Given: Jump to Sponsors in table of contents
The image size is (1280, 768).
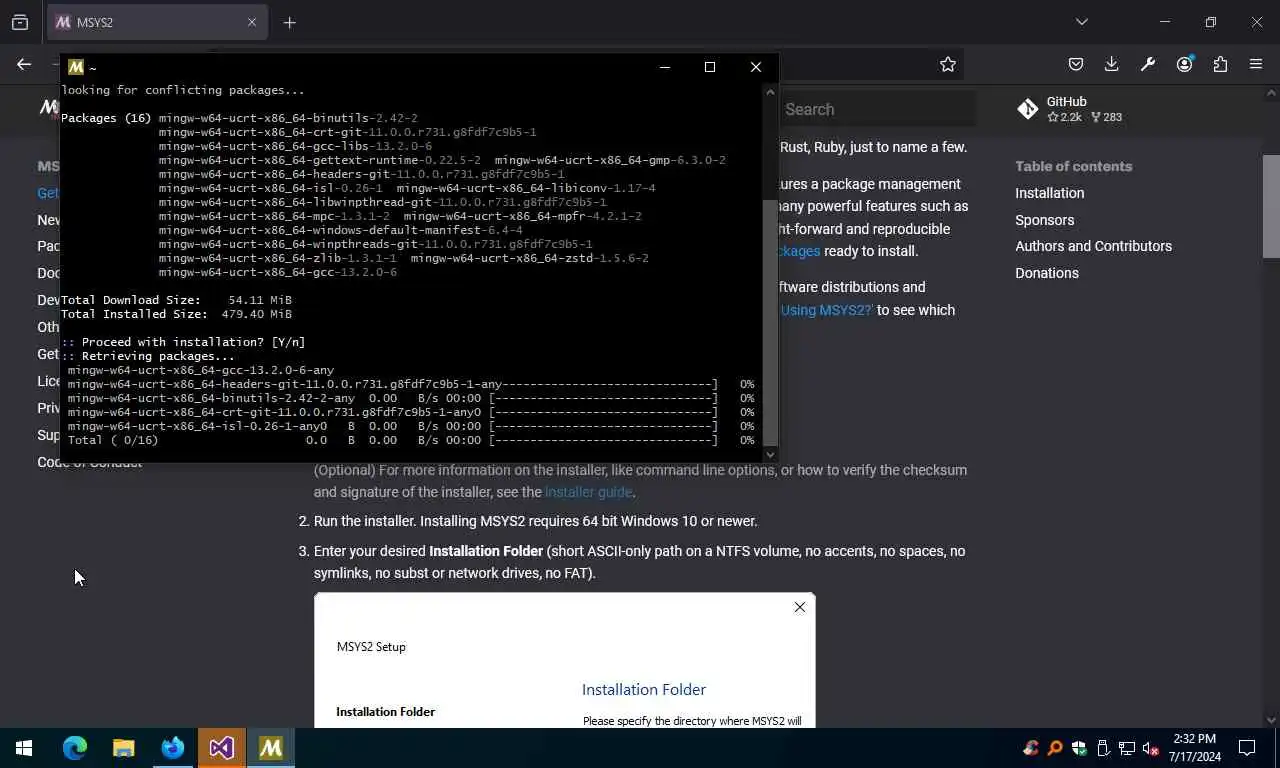Looking at the screenshot, I should click(1044, 220).
